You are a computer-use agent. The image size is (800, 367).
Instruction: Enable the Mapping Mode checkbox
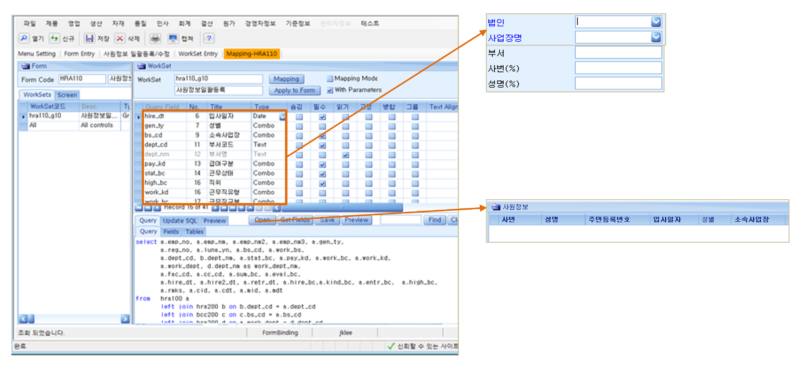coord(330,79)
